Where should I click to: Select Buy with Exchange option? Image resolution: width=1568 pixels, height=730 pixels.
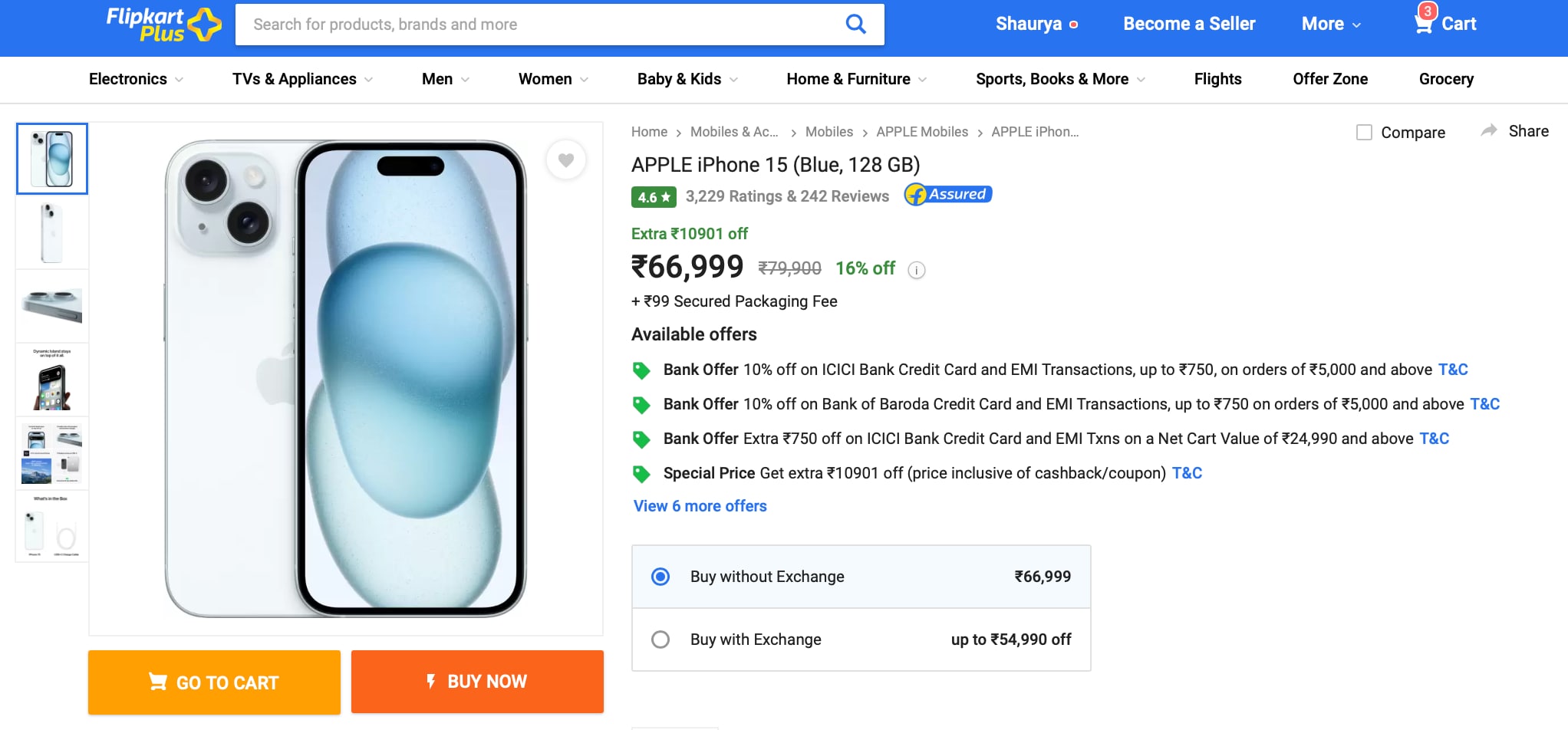point(660,640)
